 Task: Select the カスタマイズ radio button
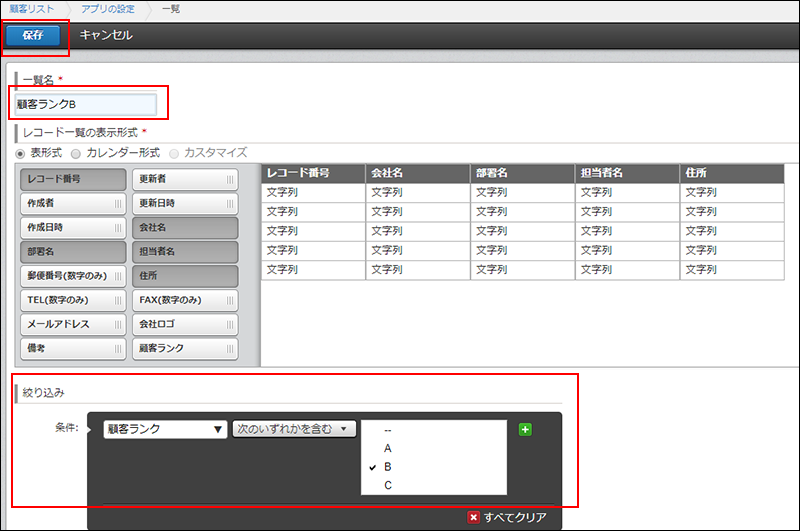[175, 153]
